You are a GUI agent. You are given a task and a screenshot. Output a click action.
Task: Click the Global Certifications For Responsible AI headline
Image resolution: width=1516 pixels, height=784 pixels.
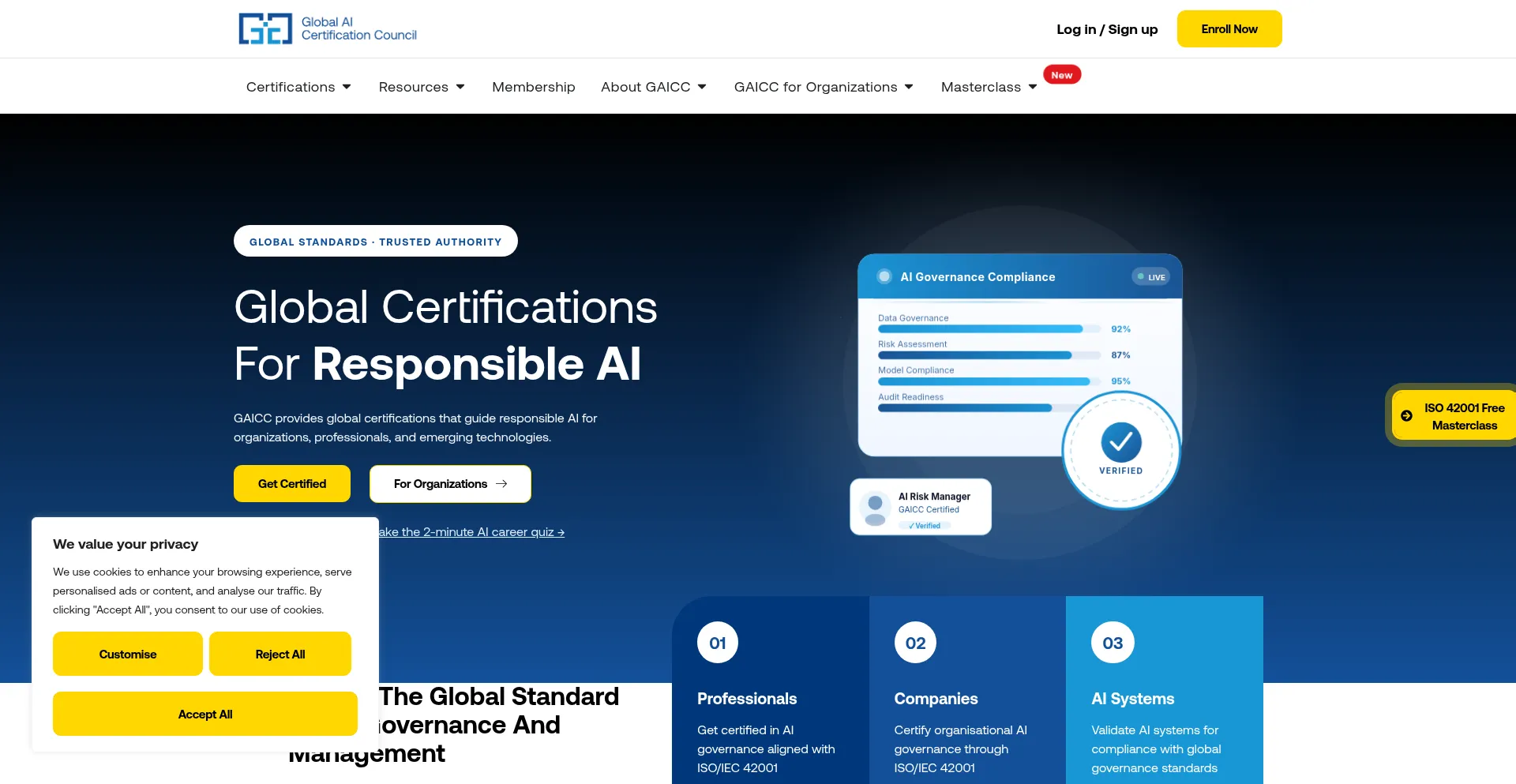pos(446,336)
